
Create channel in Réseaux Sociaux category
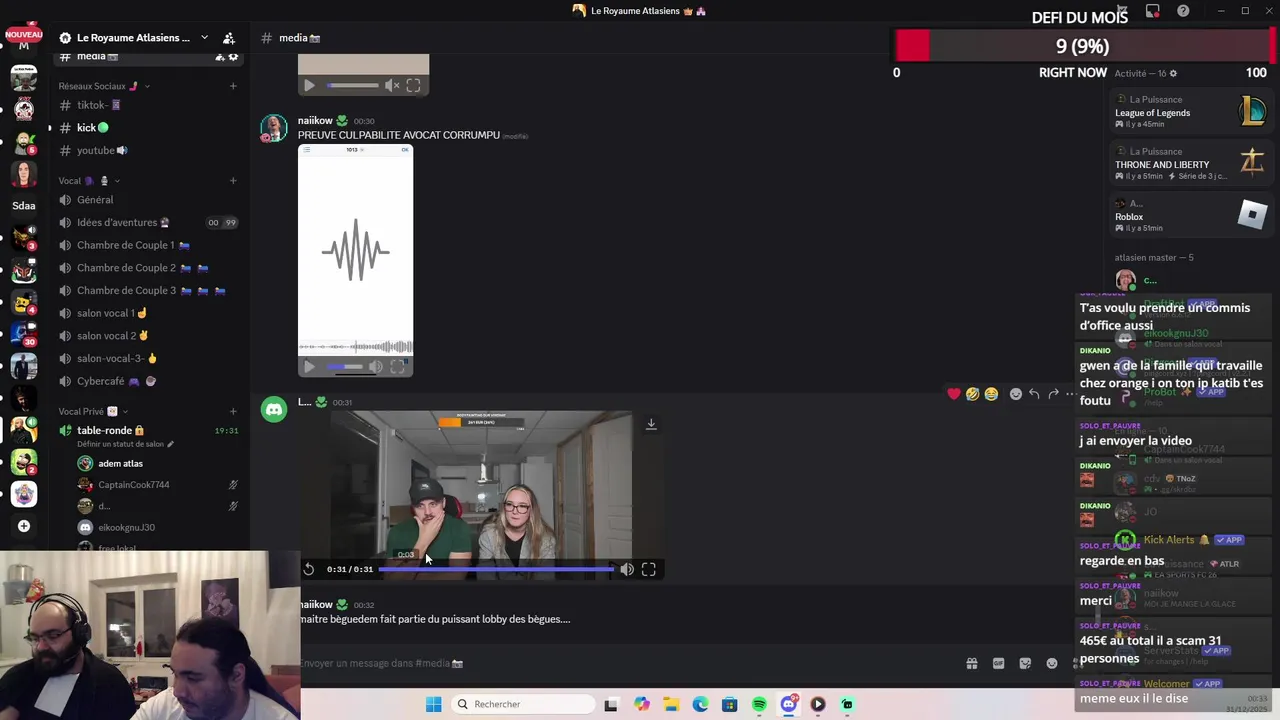[233, 86]
